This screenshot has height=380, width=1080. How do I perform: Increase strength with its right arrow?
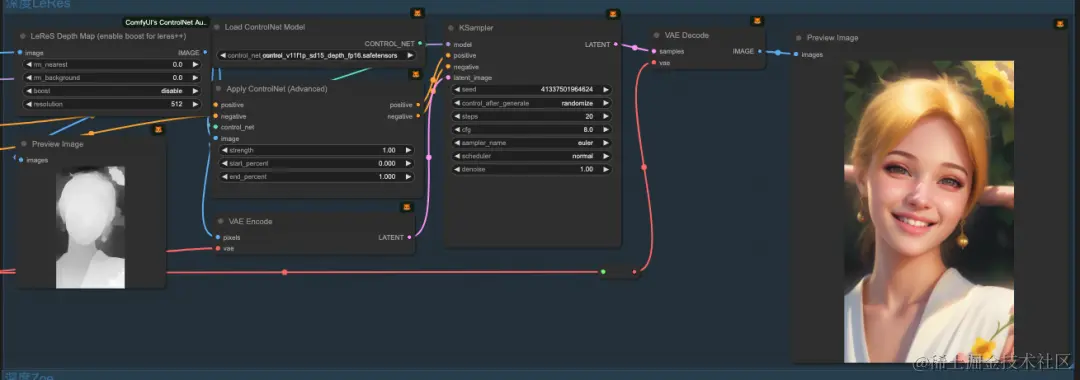408,150
